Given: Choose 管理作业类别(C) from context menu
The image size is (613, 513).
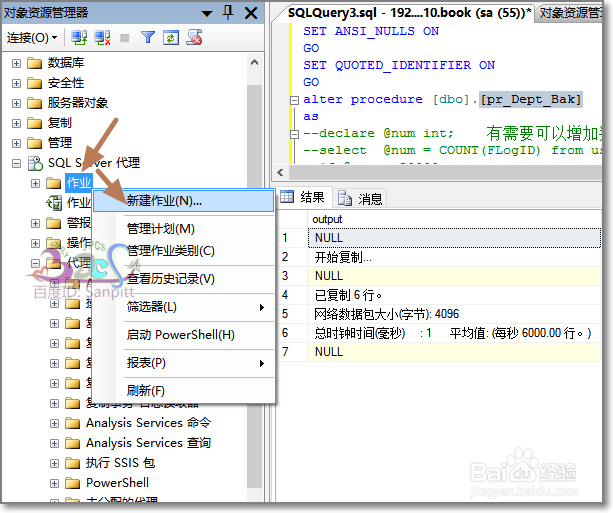Looking at the screenshot, I should coord(184,251).
